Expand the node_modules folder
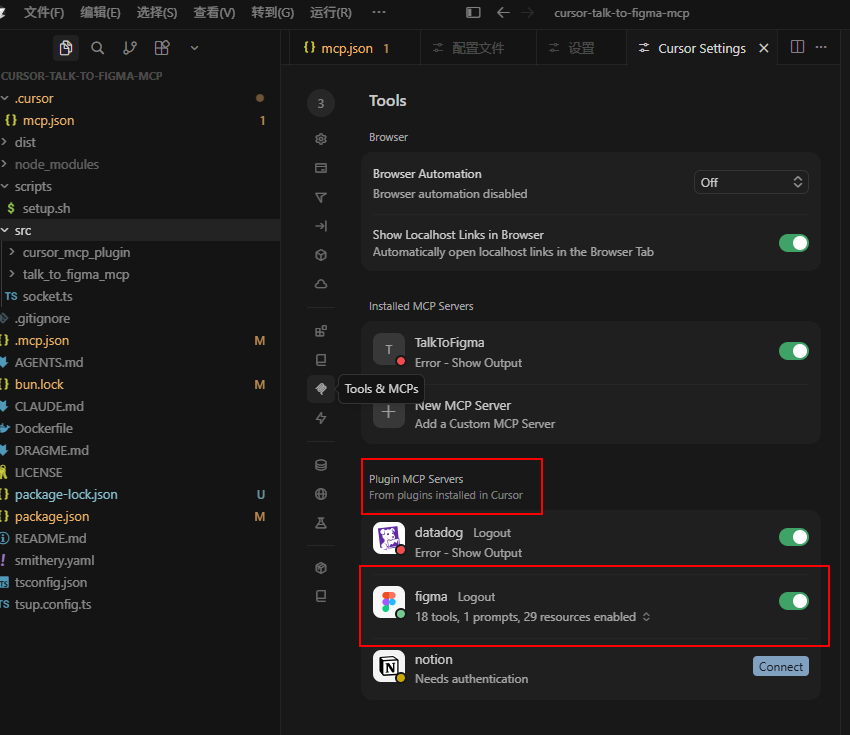Screen dimensions: 850x735 click(140, 164)
